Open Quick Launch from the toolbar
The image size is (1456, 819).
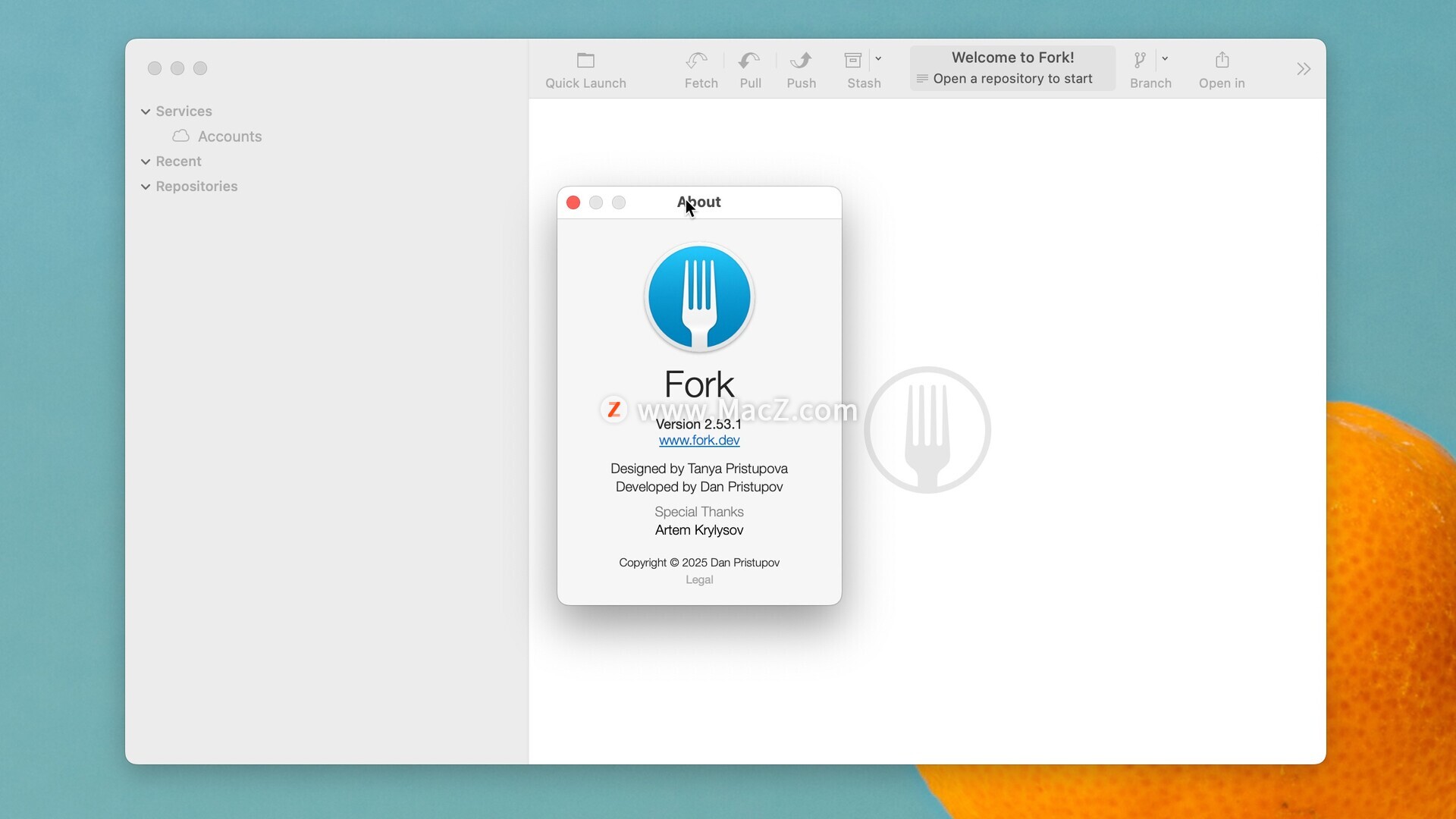585,70
